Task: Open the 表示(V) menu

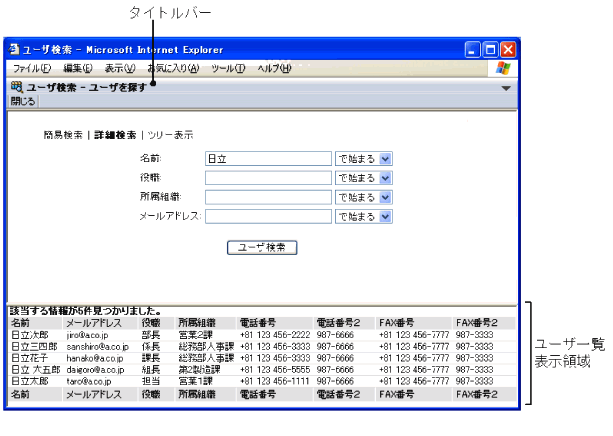Action: point(120,68)
